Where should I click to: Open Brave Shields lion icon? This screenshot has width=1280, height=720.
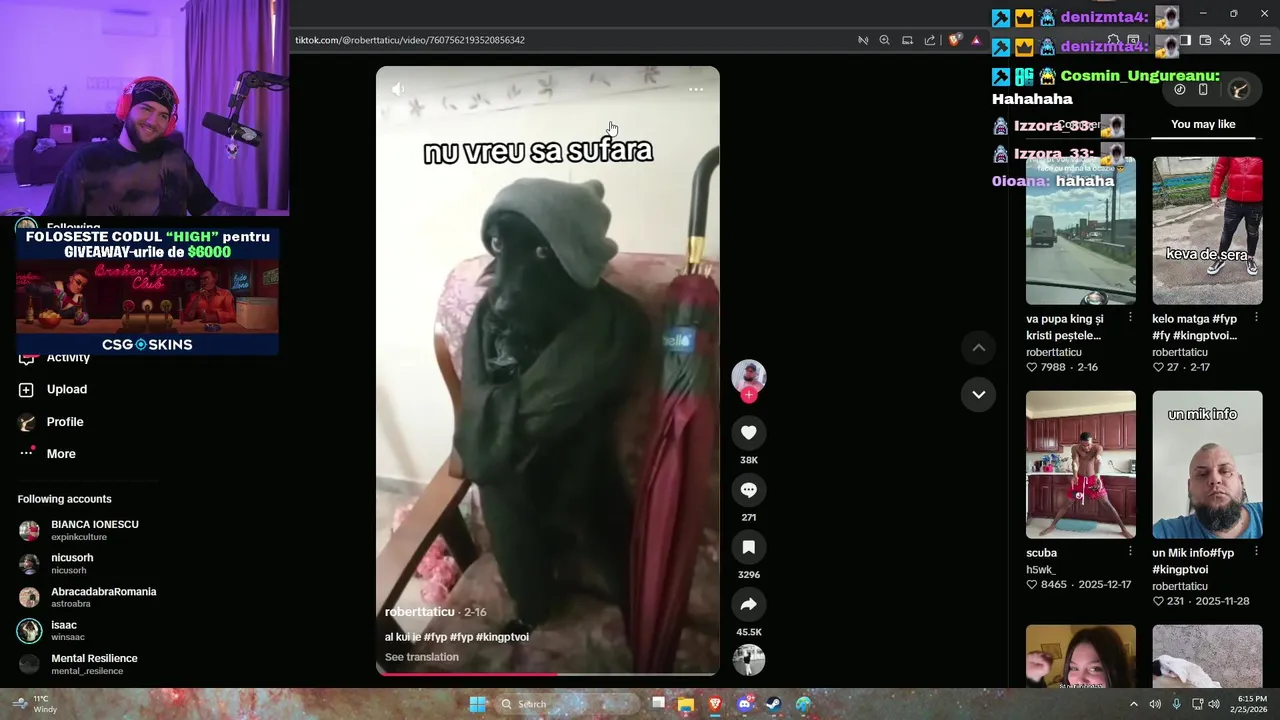(955, 40)
